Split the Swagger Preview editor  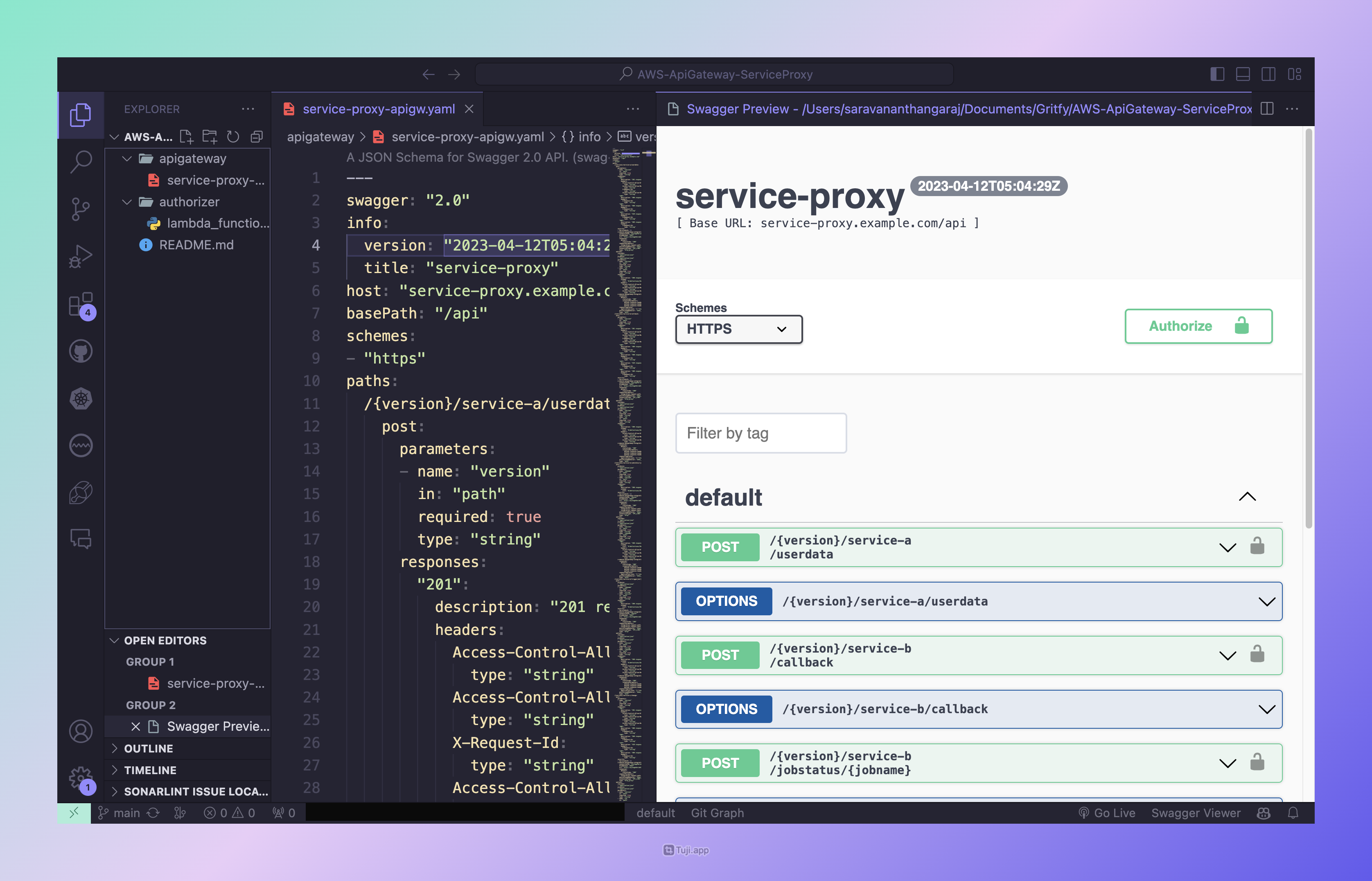[x=1267, y=109]
